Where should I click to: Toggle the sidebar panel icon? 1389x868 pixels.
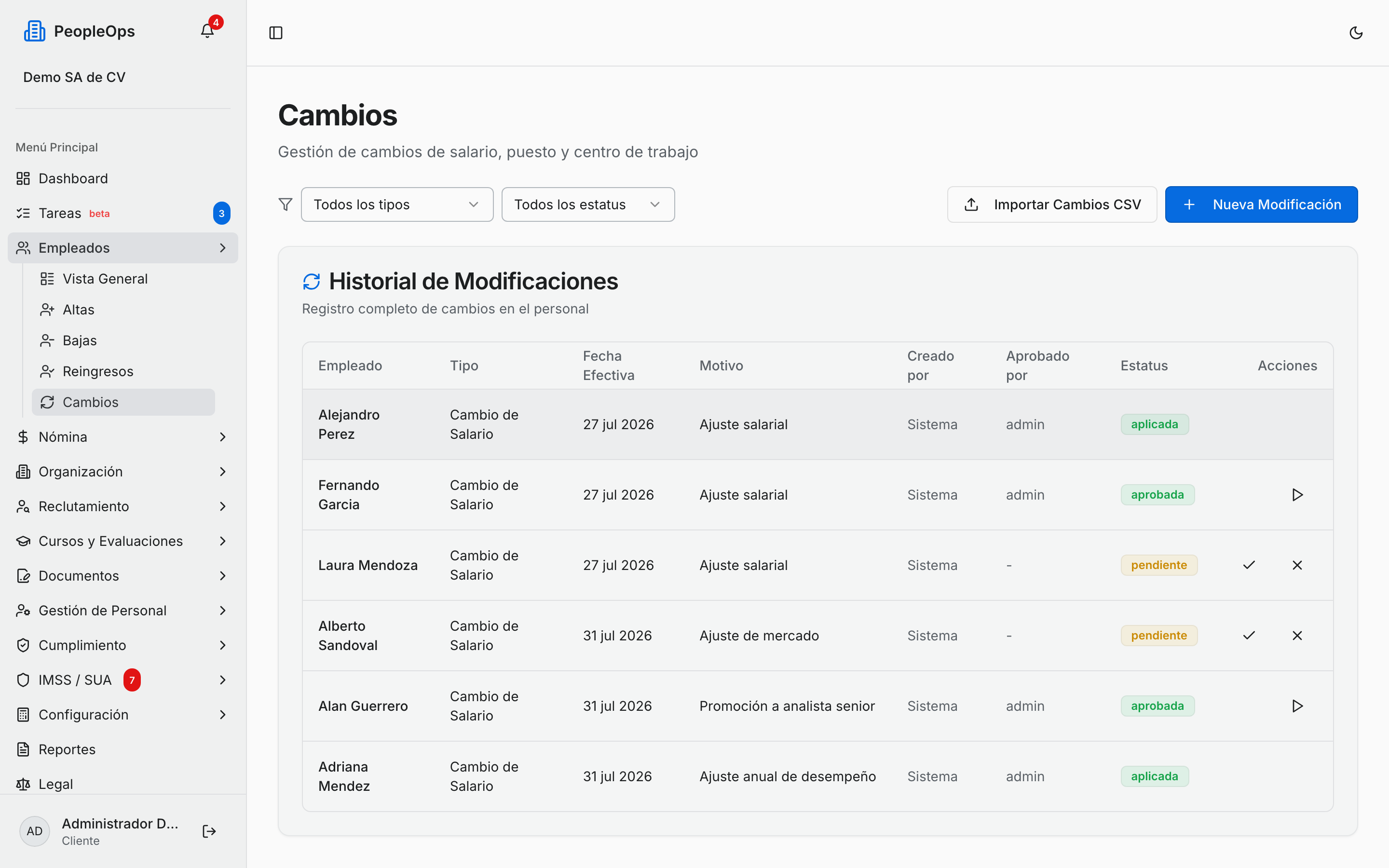click(x=275, y=33)
